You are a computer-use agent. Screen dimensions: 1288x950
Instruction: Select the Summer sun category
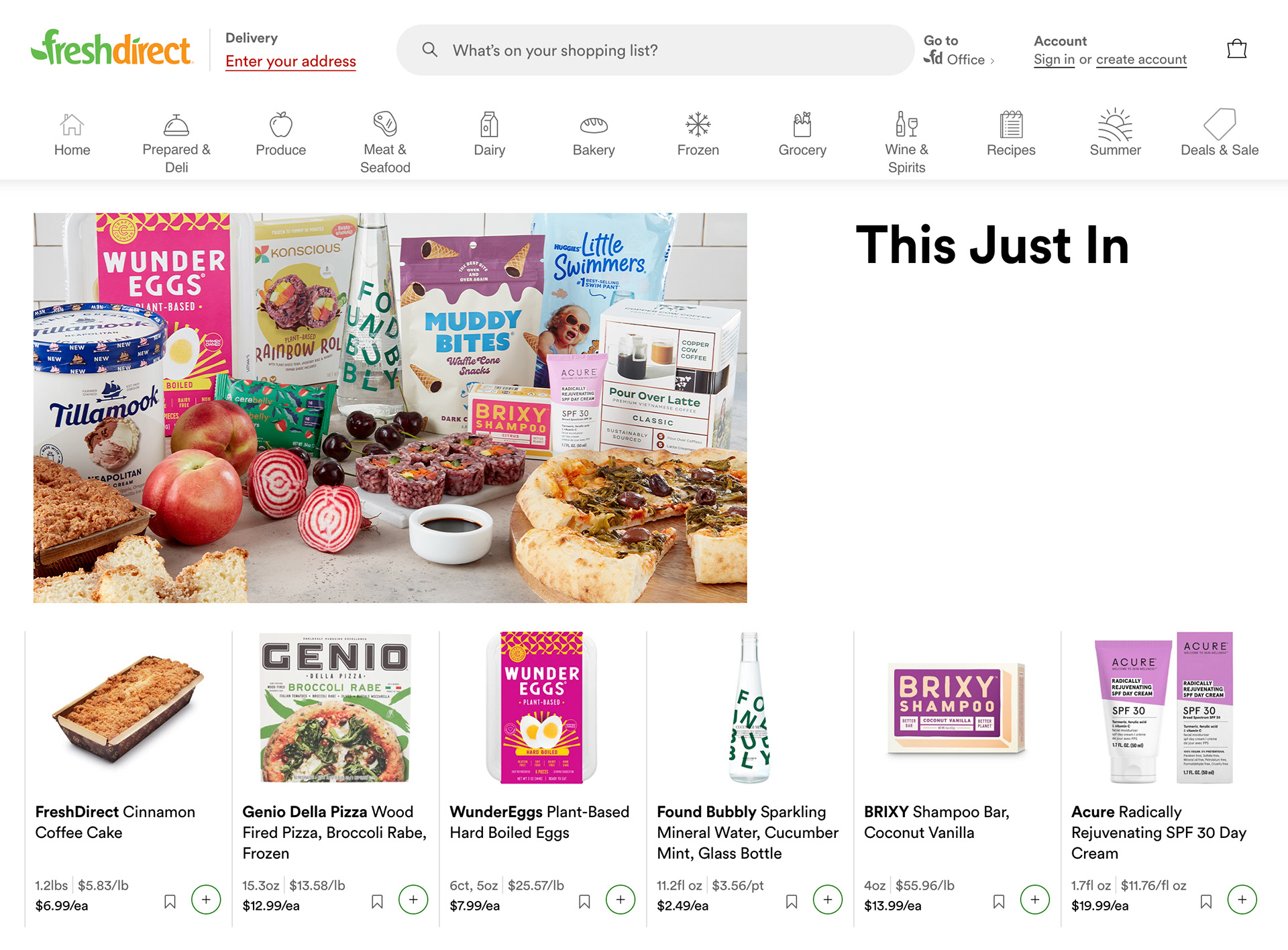point(1115,134)
